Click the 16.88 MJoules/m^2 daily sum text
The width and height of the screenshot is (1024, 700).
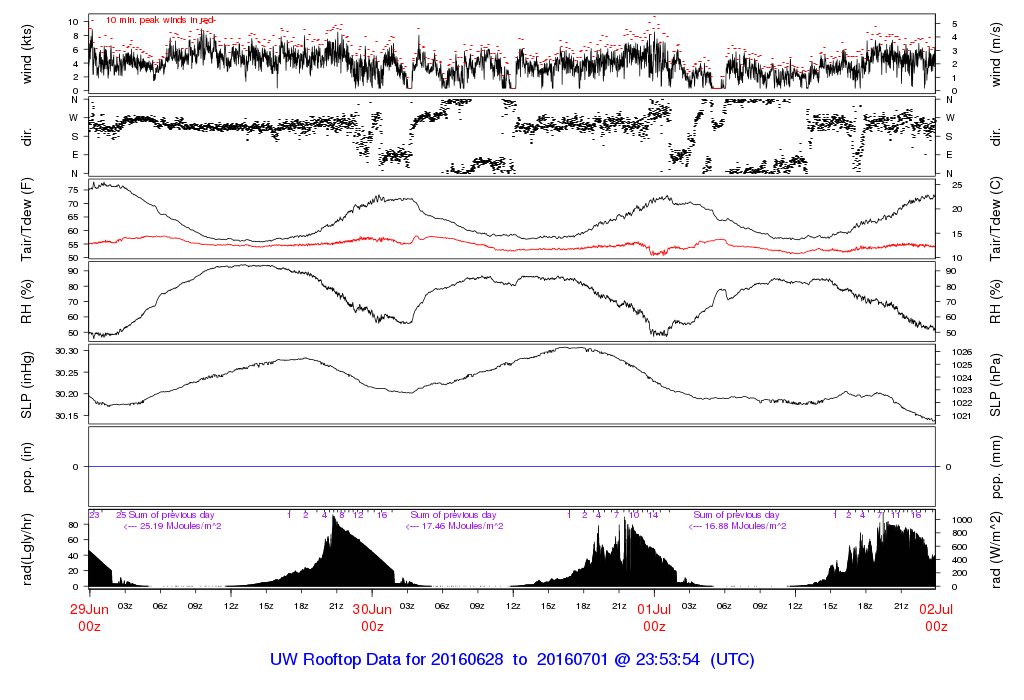point(737,526)
